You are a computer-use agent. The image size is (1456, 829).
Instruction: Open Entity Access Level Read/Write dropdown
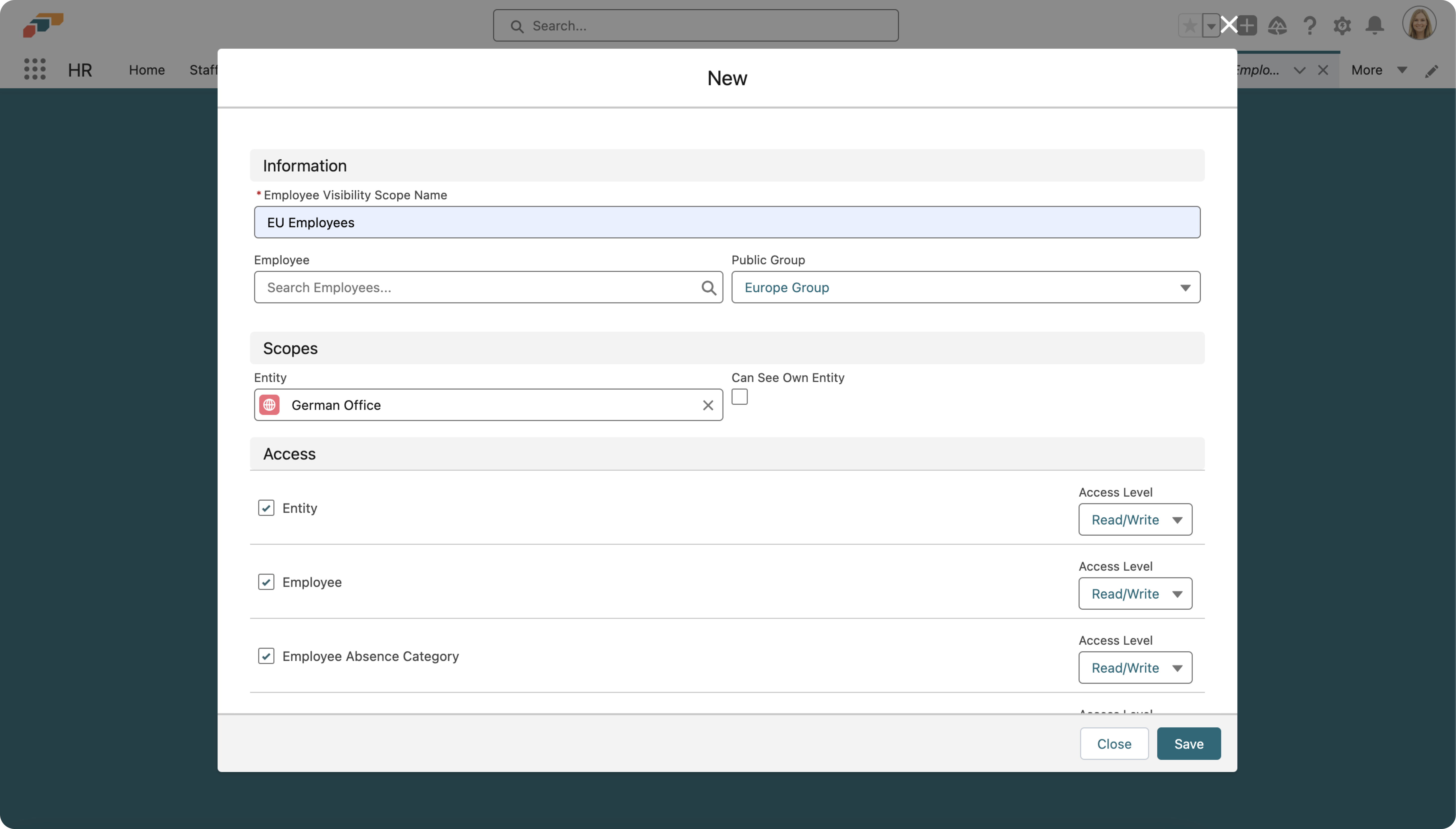click(1135, 520)
